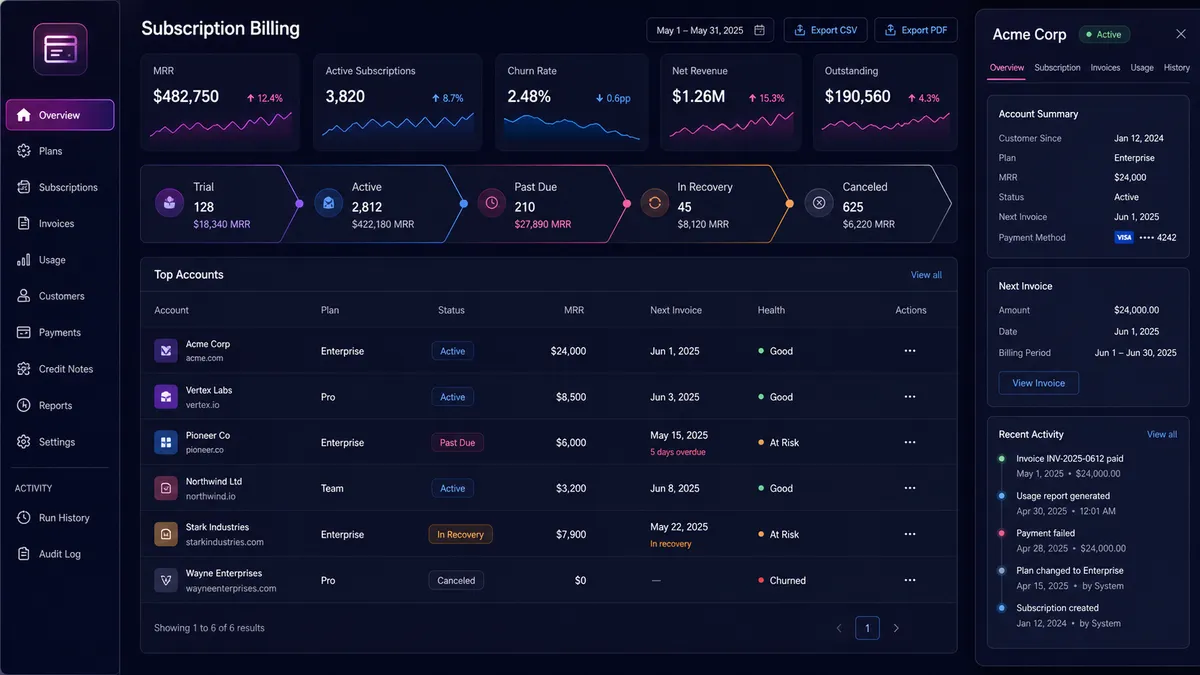Go to the next results page
Screen dimensions: 1200x675
point(896,628)
